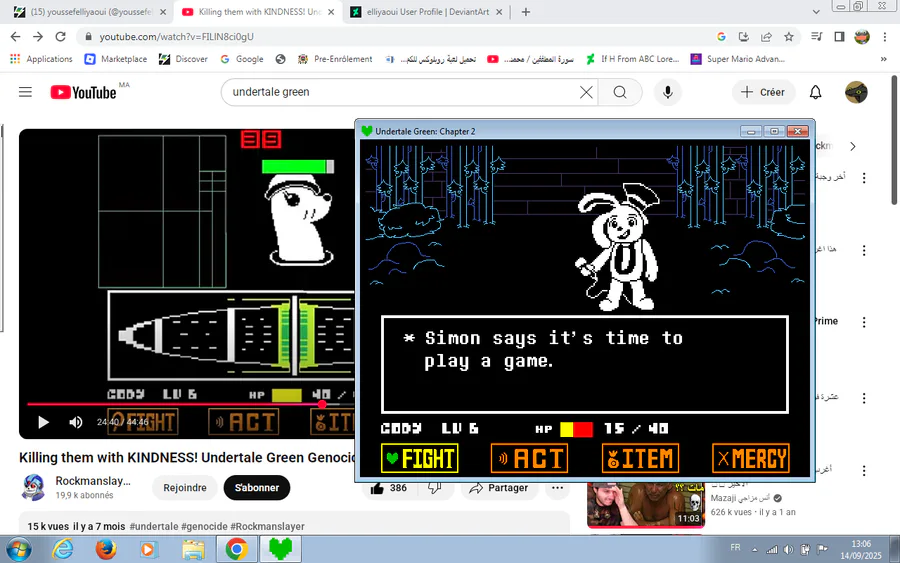Viewport: 900px width, 563px height.
Task: Open the file explorer folder on the taskbar
Action: [193, 549]
